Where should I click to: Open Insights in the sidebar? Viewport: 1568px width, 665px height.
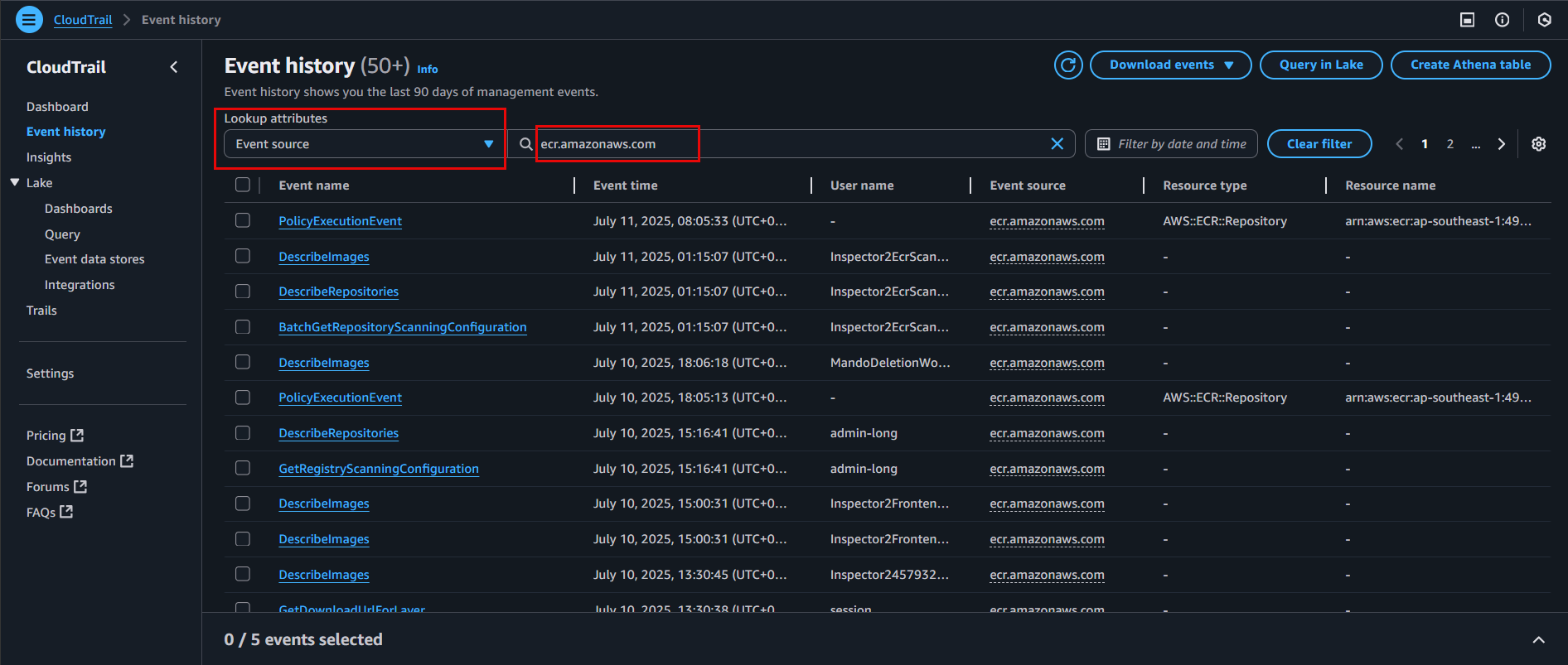point(49,157)
